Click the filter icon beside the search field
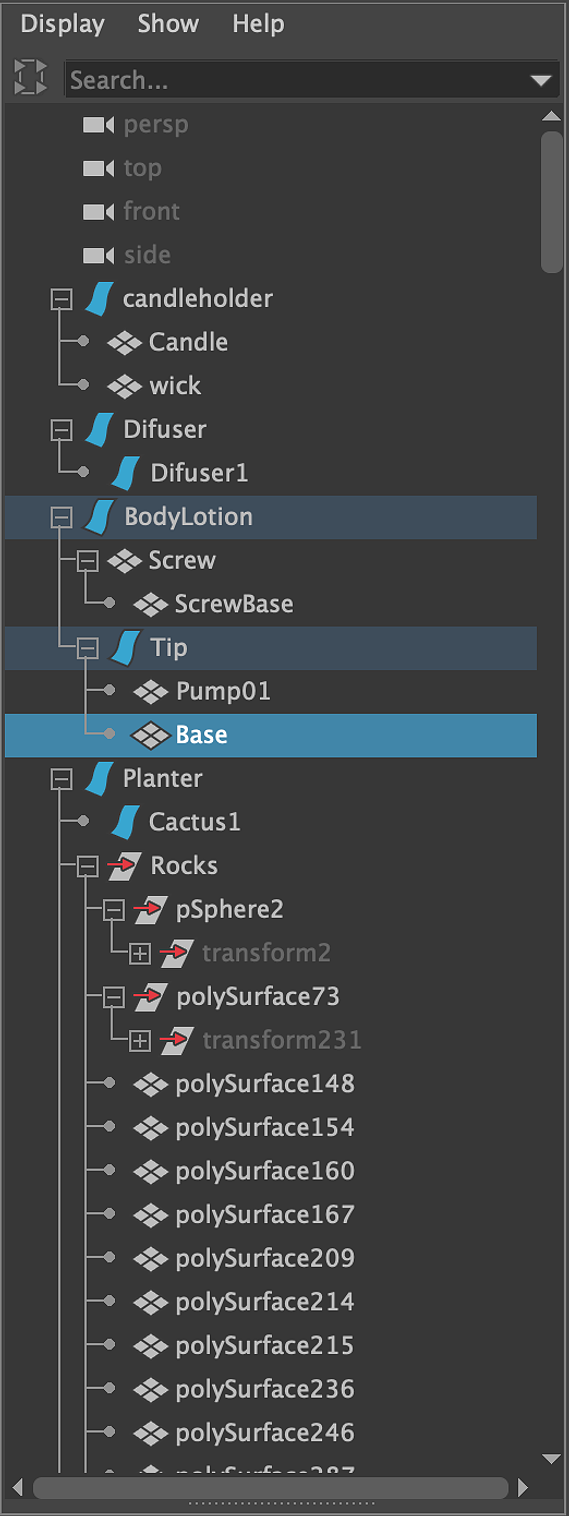Image resolution: width=569 pixels, height=1516 pixels. coord(31,78)
